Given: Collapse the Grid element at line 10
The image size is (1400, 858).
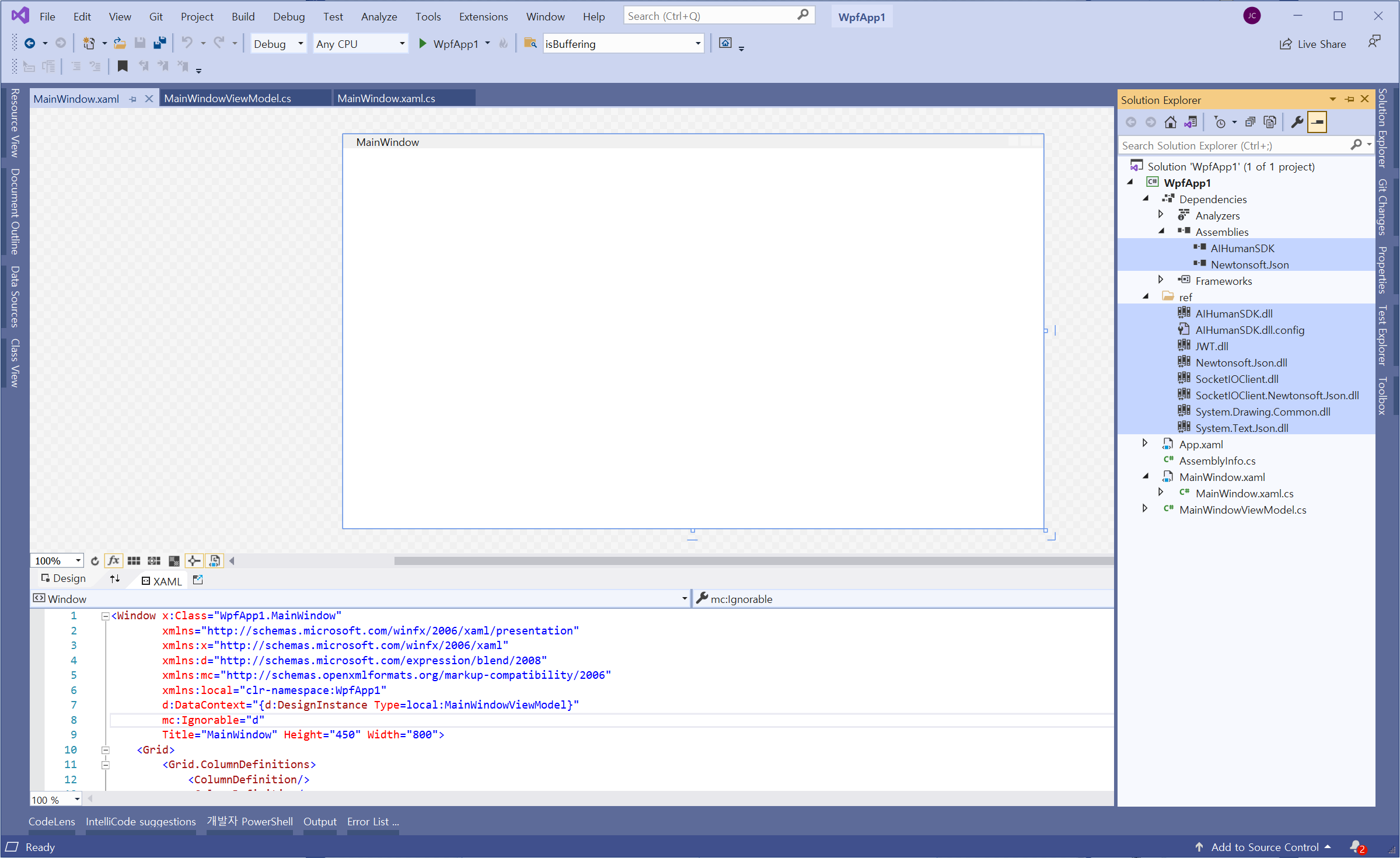Looking at the screenshot, I should [x=106, y=750].
